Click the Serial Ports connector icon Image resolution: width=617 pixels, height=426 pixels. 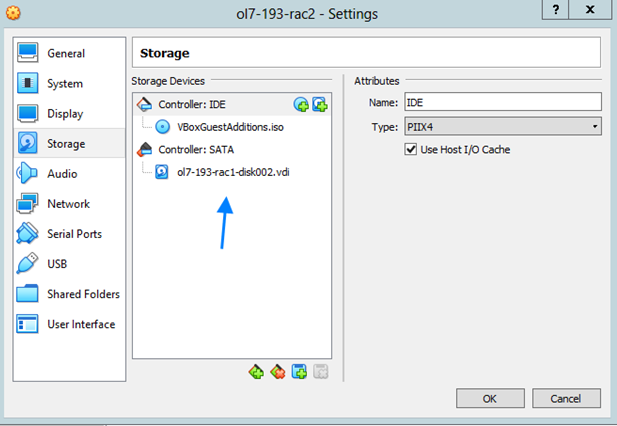point(27,233)
